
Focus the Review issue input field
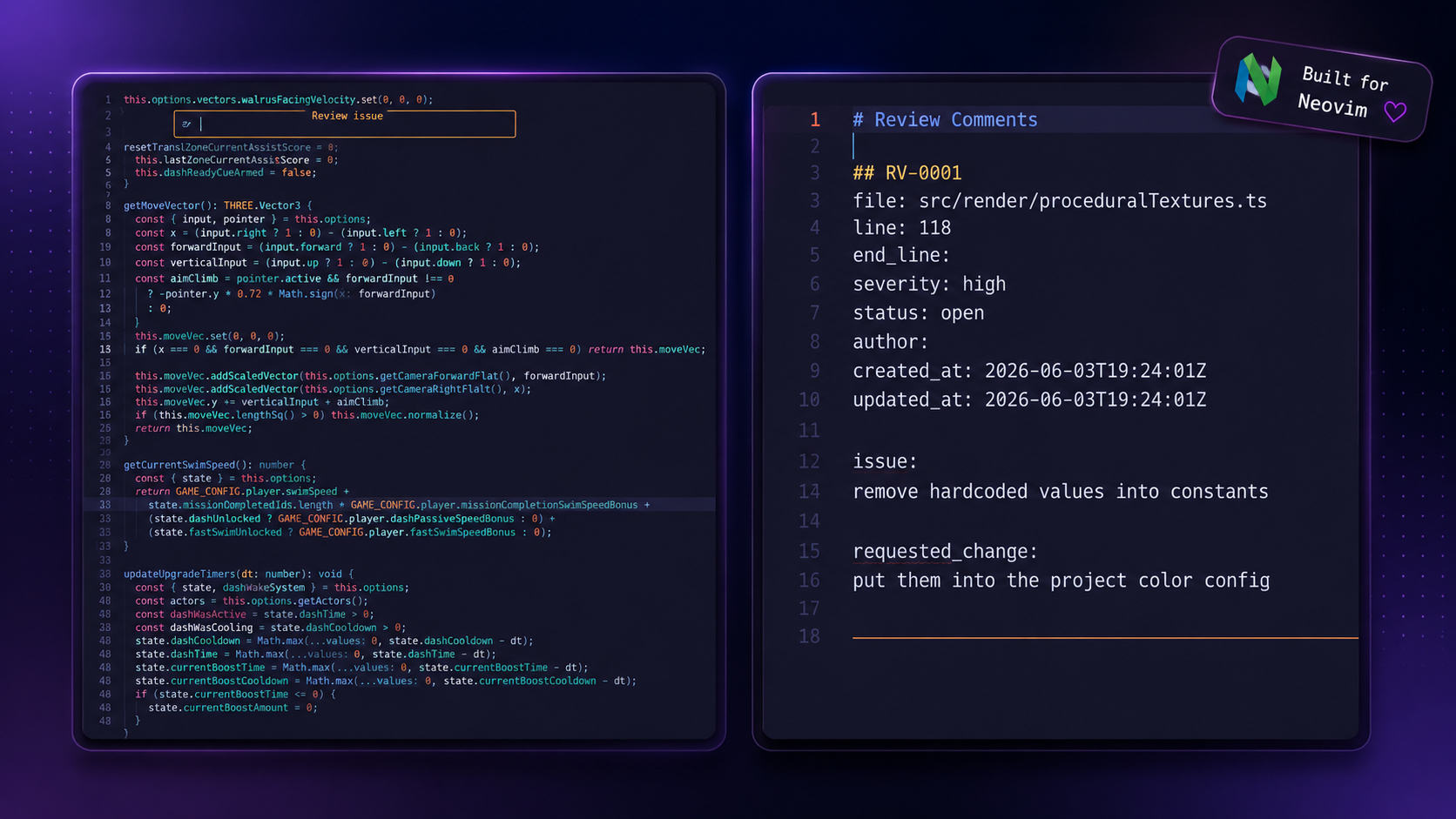click(x=345, y=124)
